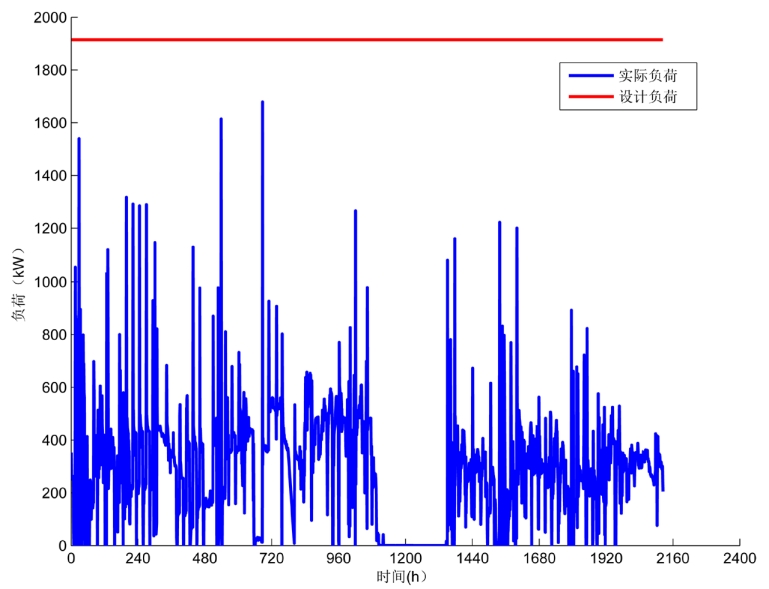
Task: Click the y-axis tick label 1600
Action: pos(49,123)
